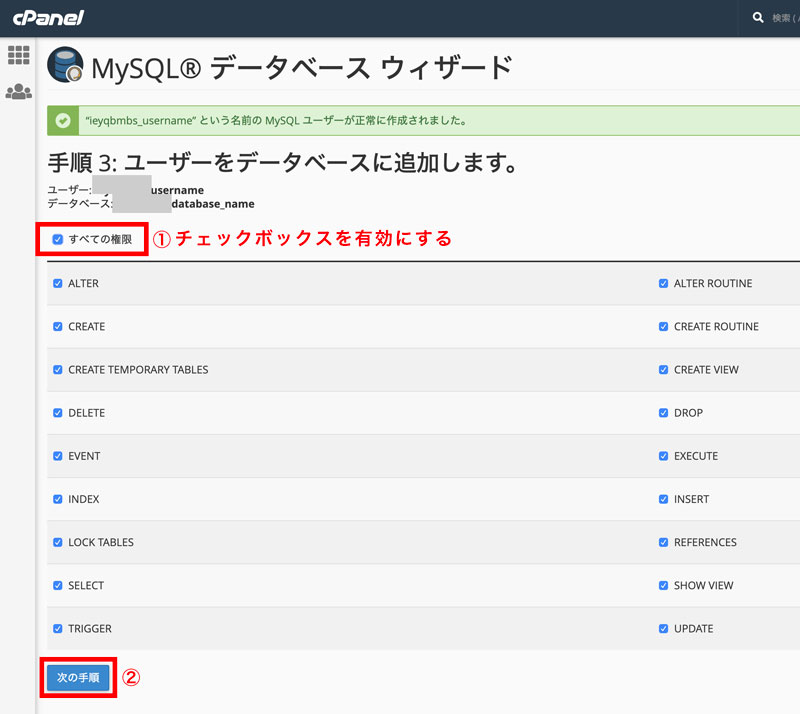The width and height of the screenshot is (800, 714).
Task: Open the user manager people icon
Action: (18, 92)
